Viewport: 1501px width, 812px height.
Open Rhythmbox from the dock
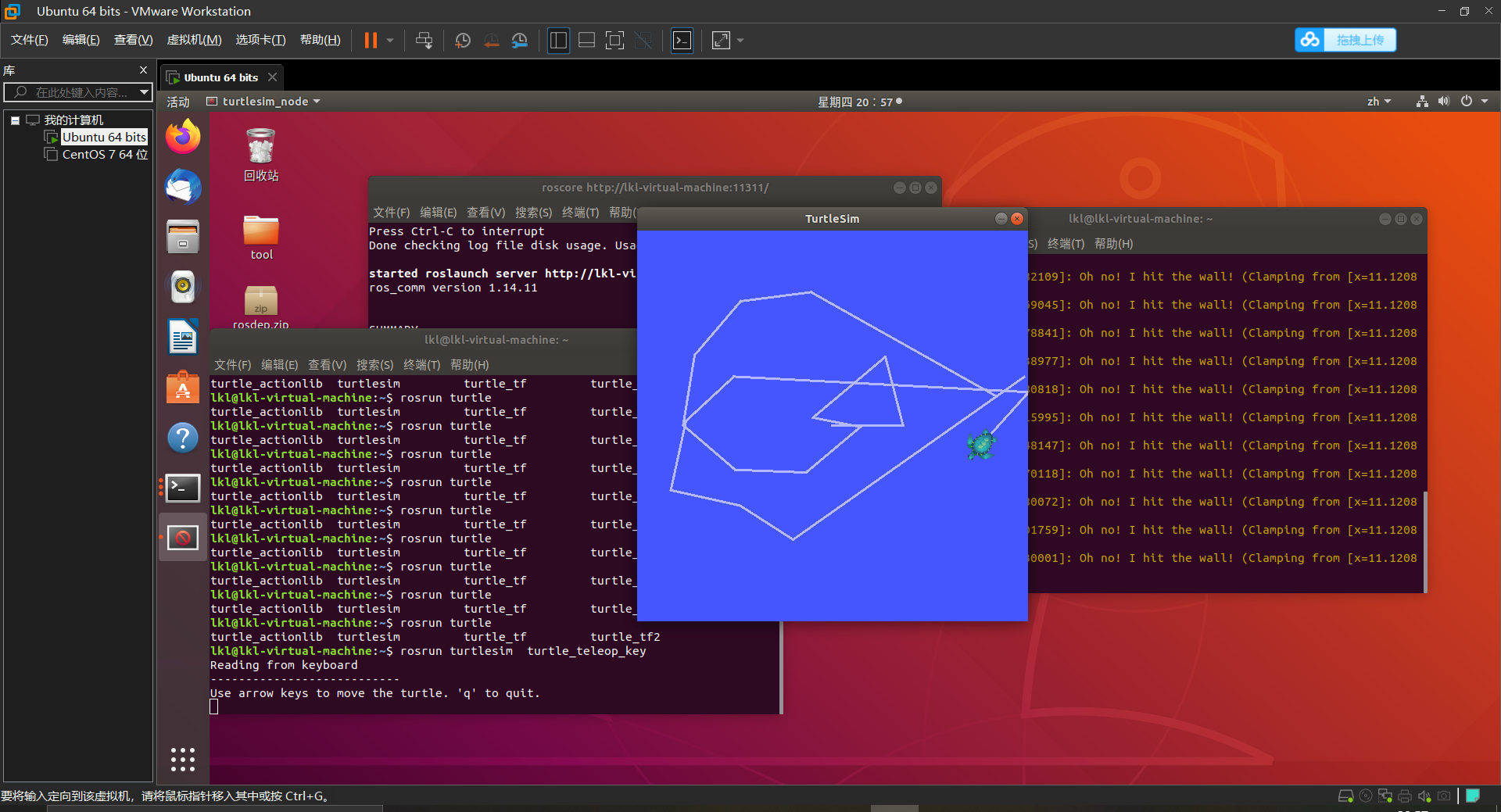(183, 286)
